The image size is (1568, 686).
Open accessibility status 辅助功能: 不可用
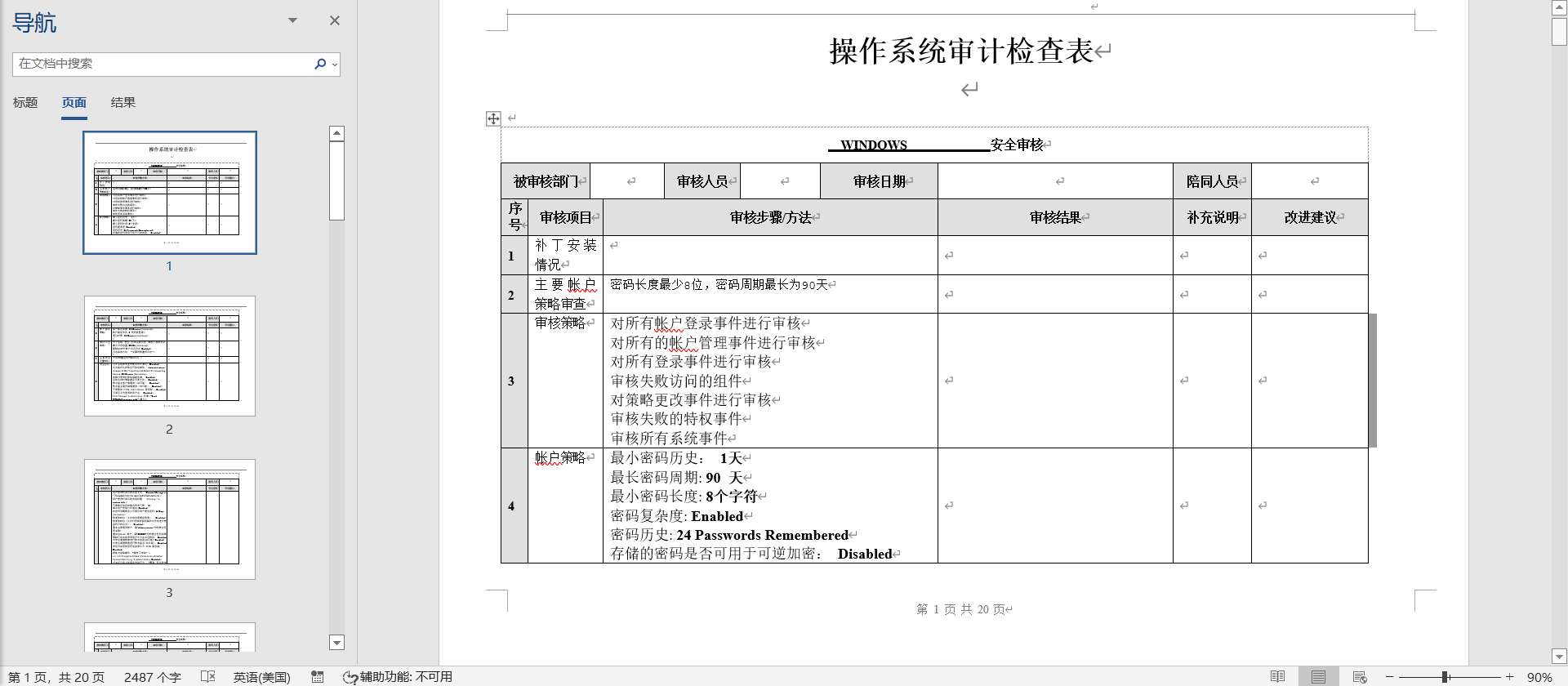398,677
